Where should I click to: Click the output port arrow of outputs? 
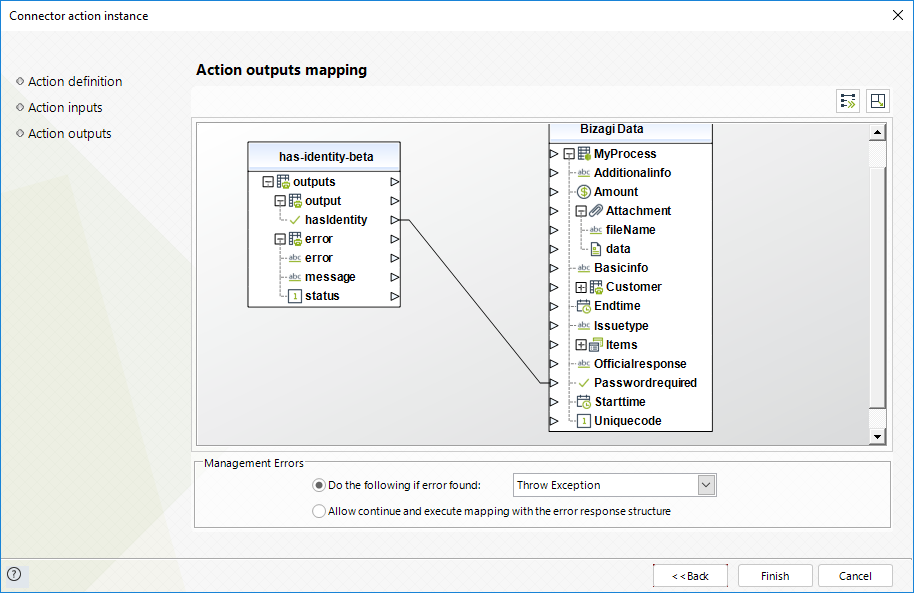395,182
